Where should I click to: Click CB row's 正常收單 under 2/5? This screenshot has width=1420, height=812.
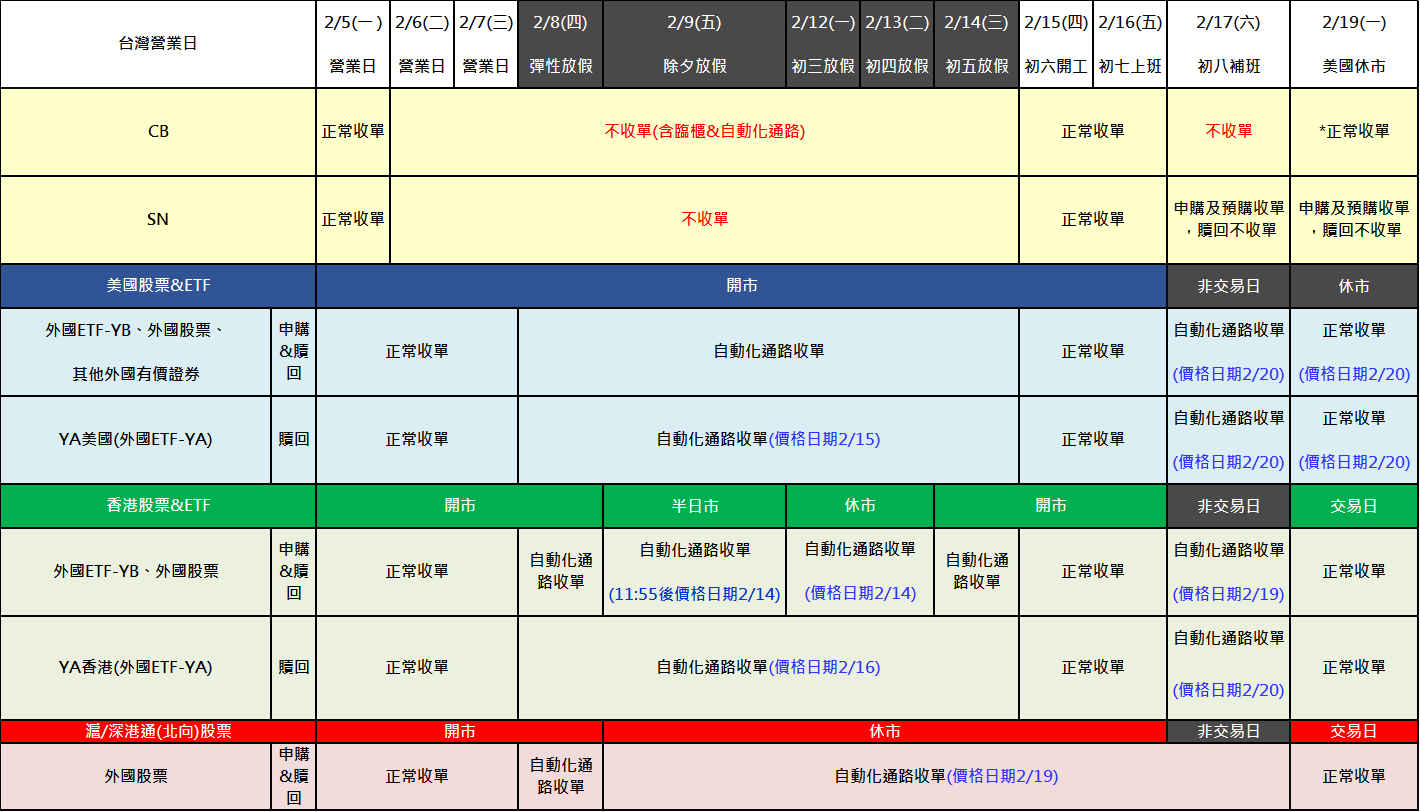tap(353, 132)
